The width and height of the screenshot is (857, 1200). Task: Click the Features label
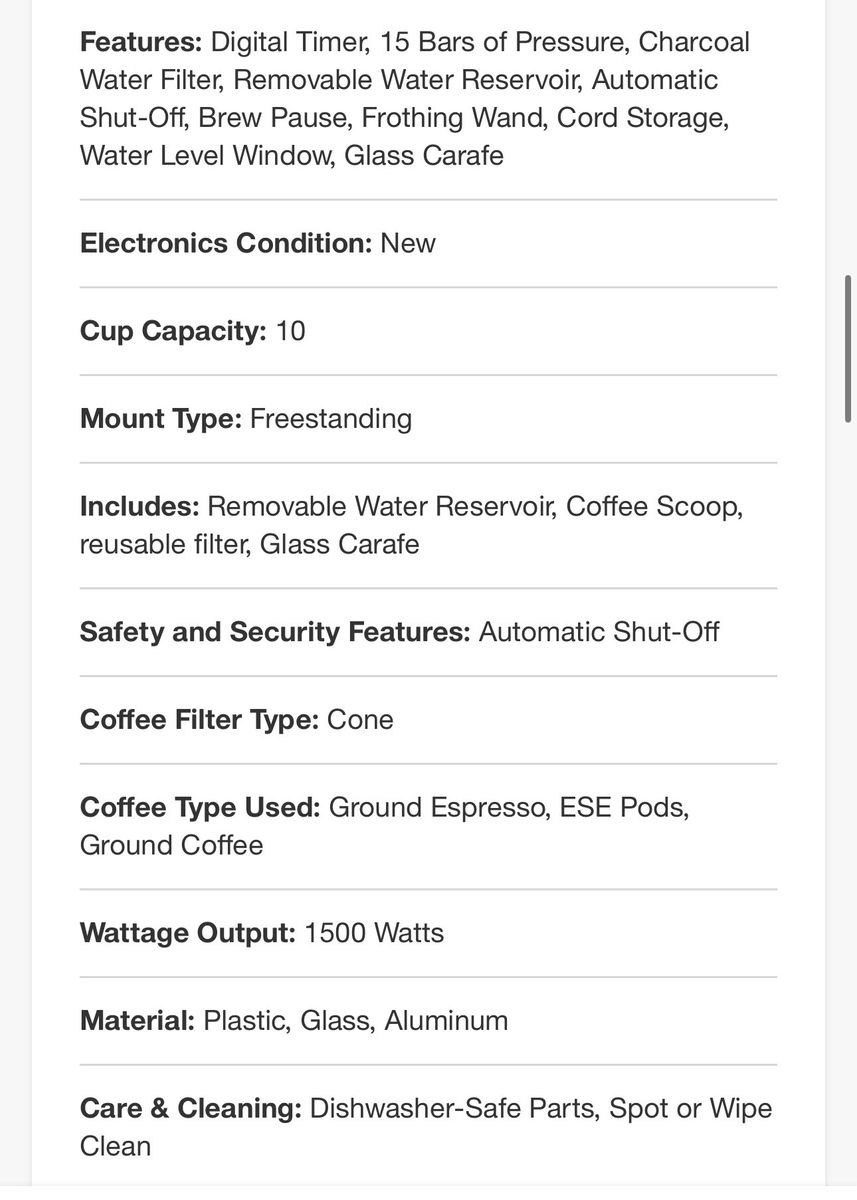click(141, 43)
